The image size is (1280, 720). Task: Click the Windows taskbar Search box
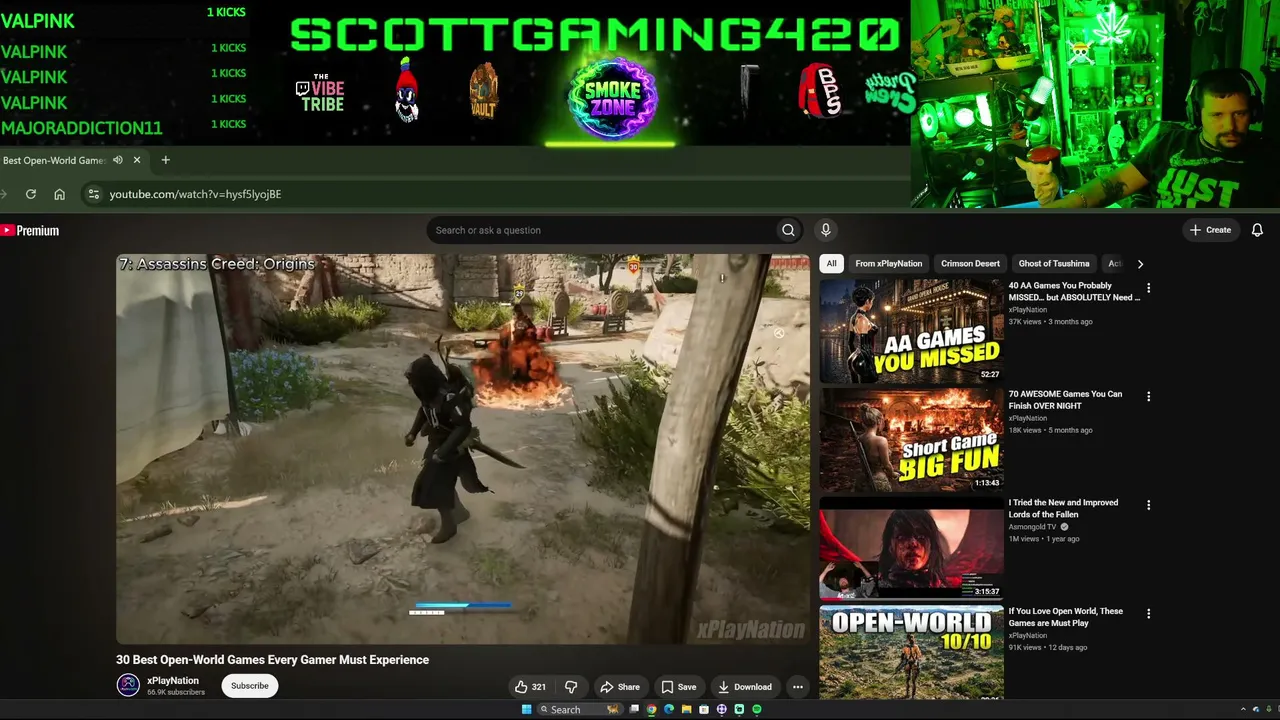[x=582, y=709]
